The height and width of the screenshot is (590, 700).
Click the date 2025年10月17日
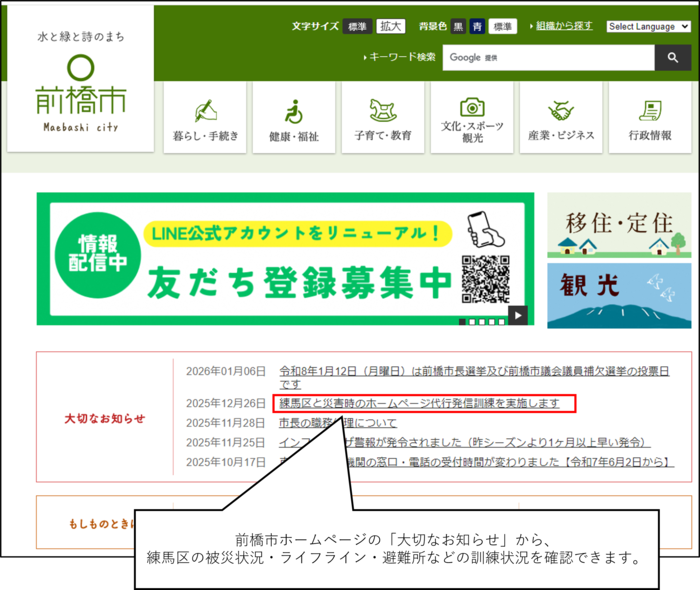(x=226, y=462)
